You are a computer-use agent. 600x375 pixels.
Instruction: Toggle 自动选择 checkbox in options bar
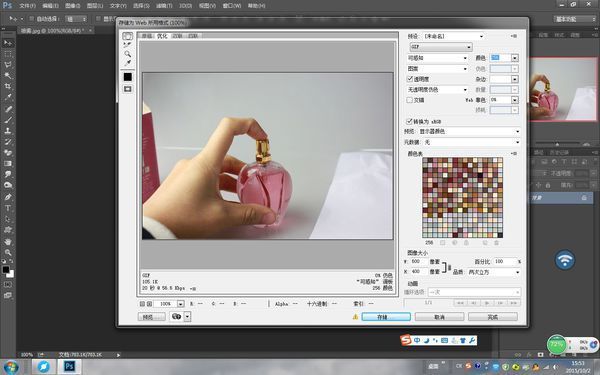tap(32, 18)
